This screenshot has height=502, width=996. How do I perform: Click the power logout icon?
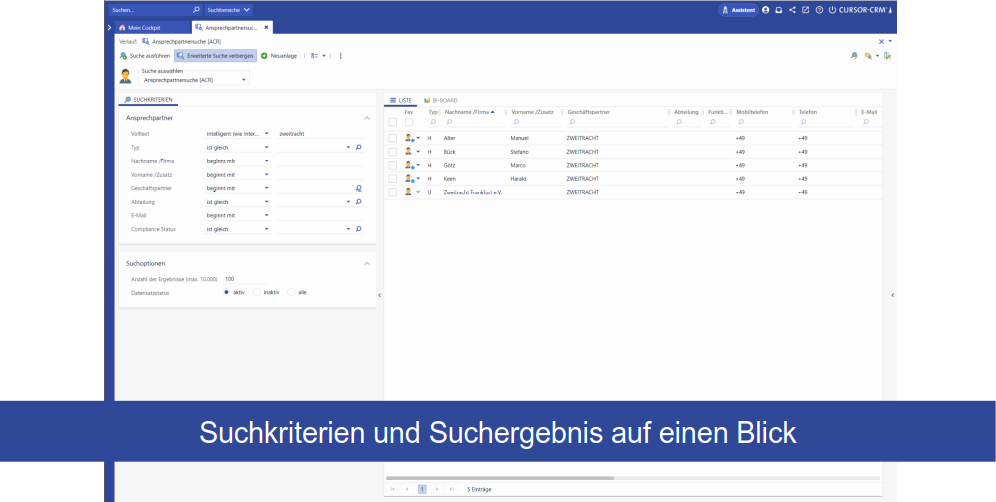pos(832,9)
